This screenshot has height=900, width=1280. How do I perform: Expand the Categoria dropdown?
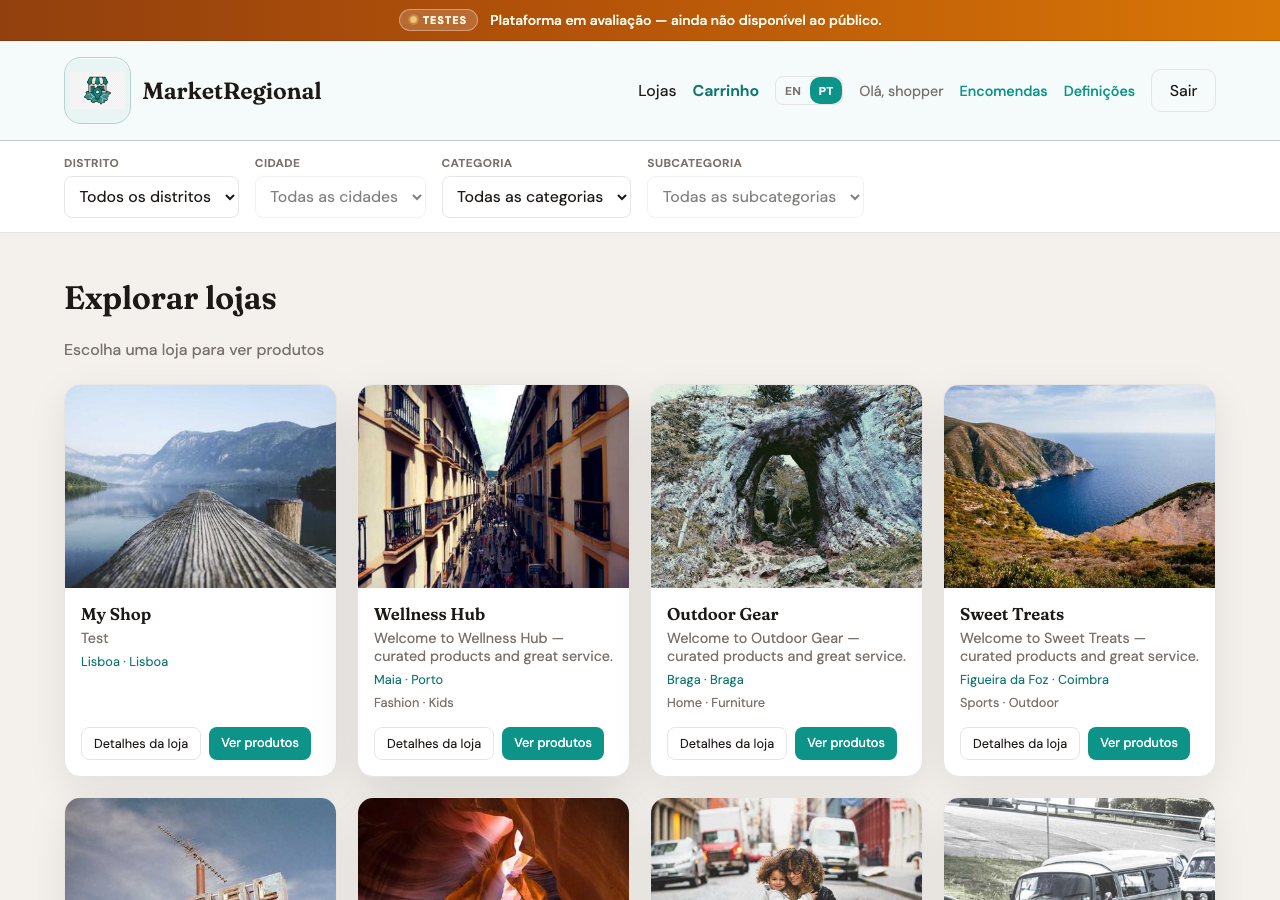(x=536, y=197)
